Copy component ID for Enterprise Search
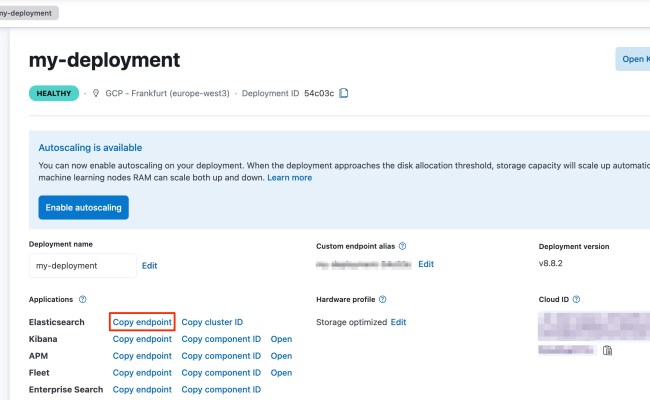This screenshot has height=400, width=650. point(221,390)
